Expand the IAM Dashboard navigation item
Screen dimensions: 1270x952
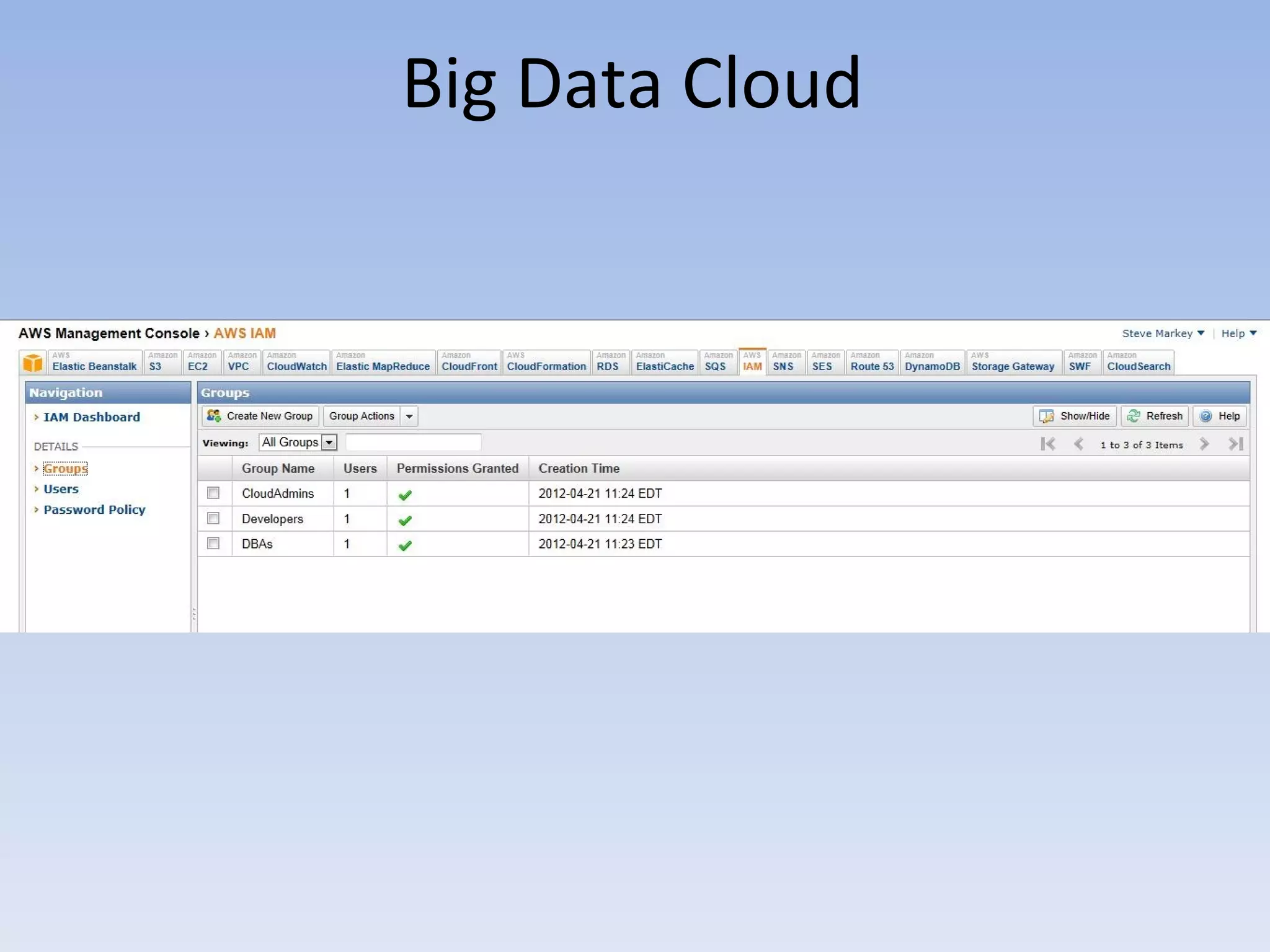pyautogui.click(x=37, y=417)
